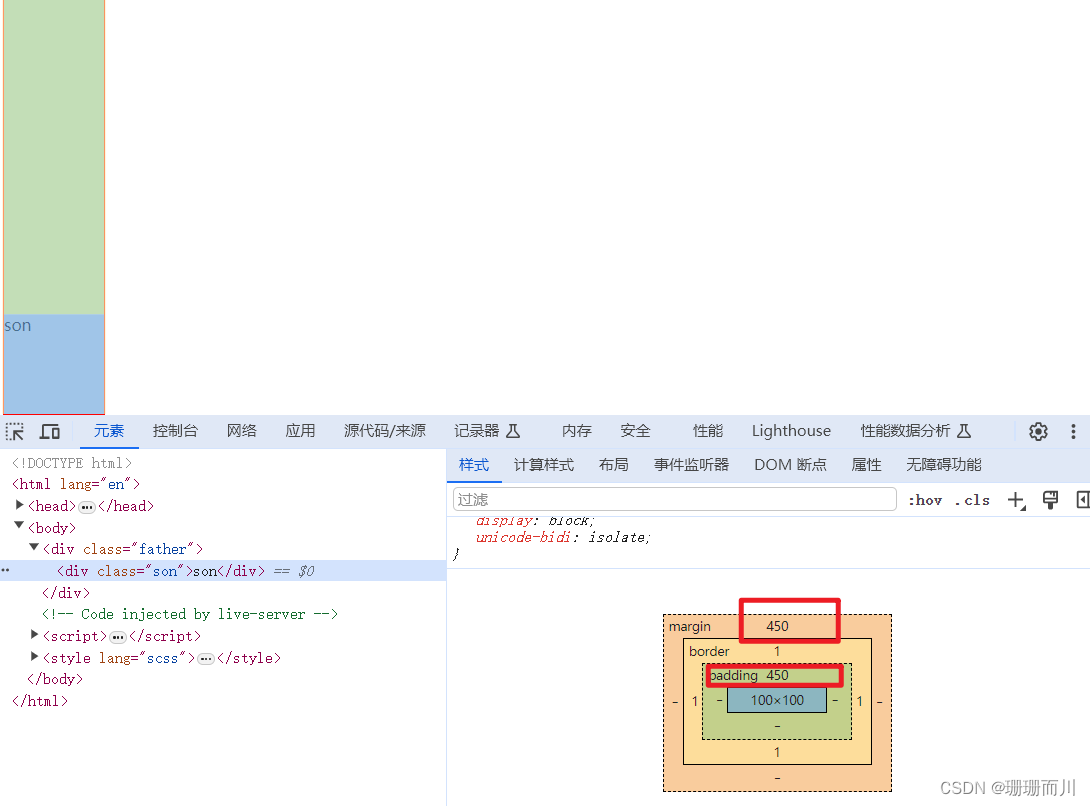The height and width of the screenshot is (806, 1090).
Task: Open DevTools settings gear
Action: click(x=1037, y=431)
